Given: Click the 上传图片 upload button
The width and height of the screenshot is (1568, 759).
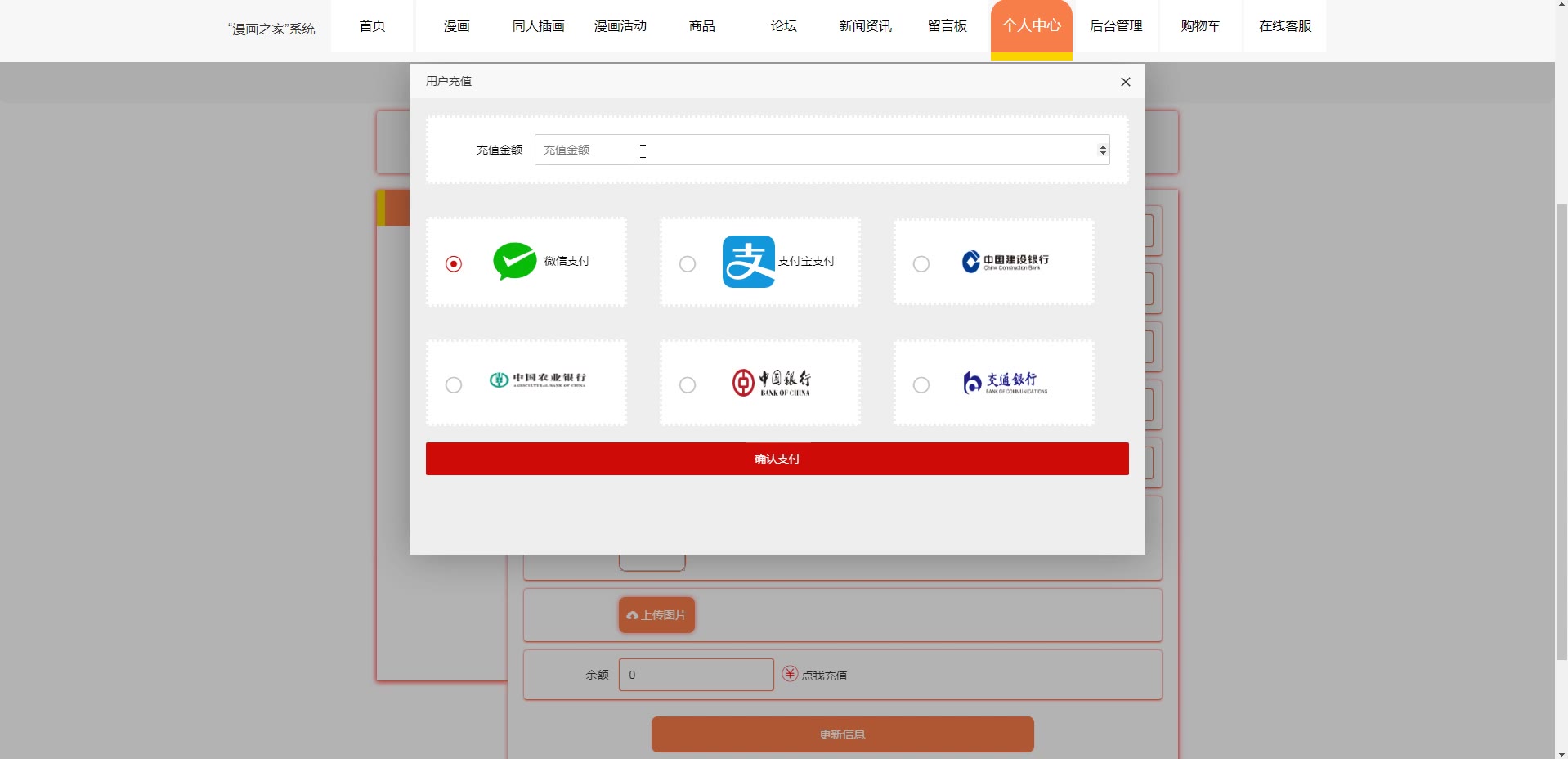Looking at the screenshot, I should coord(656,615).
